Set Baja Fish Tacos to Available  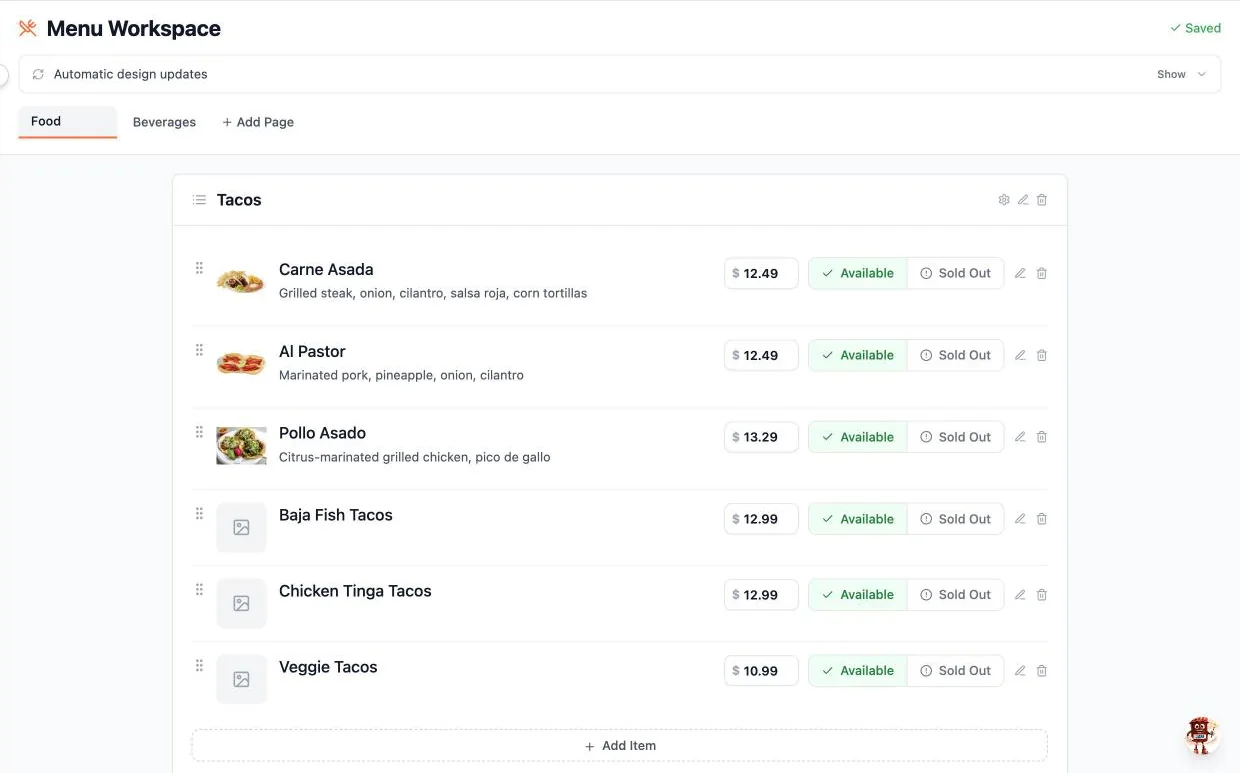tap(858, 519)
